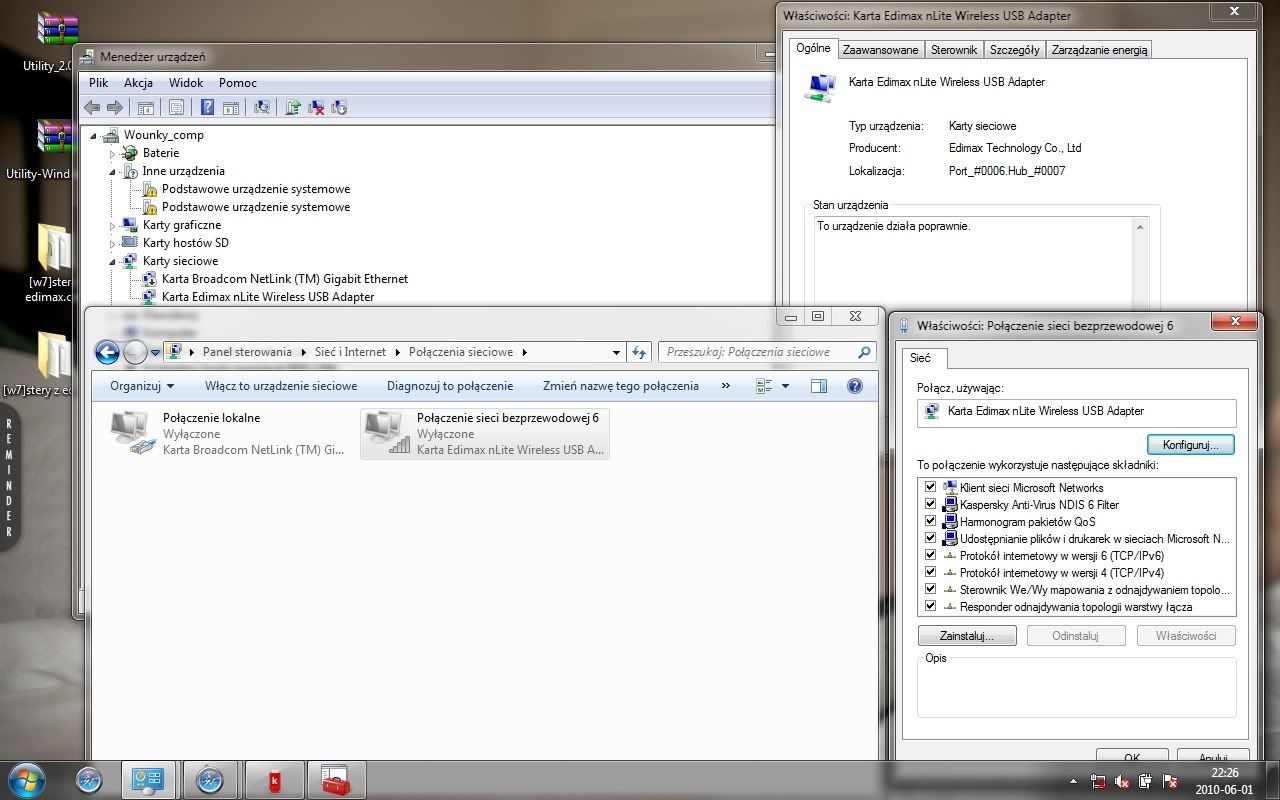Collapse Inne urządzenia tree node
Image resolution: width=1280 pixels, height=800 pixels.
[113, 172]
